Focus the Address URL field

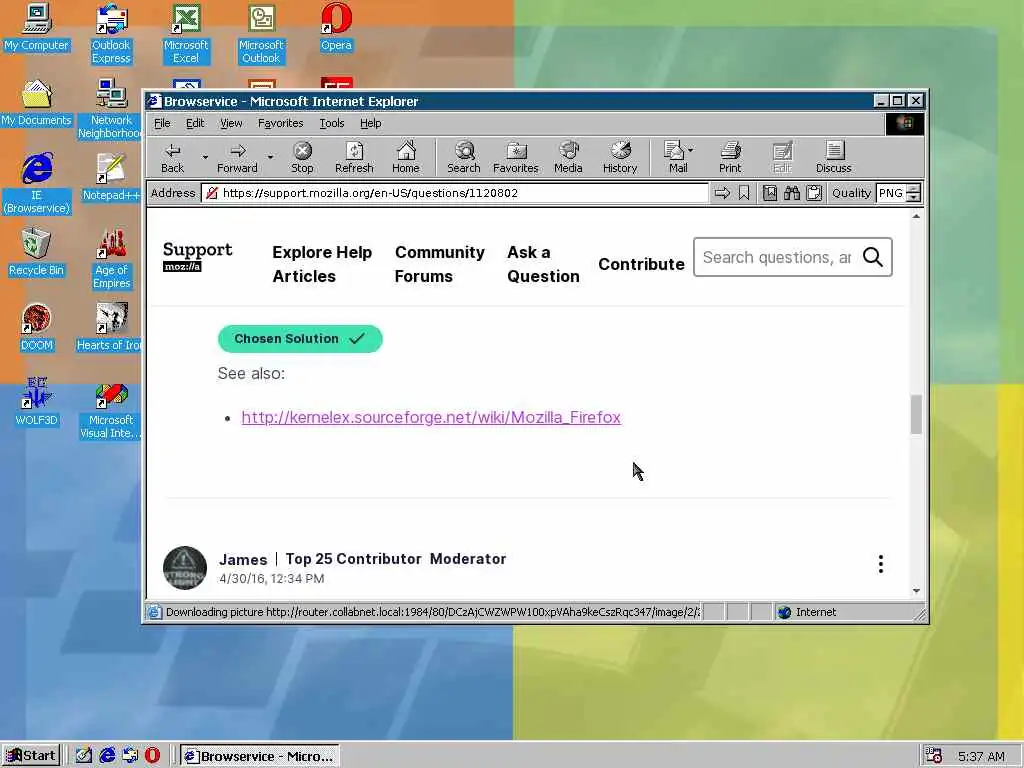[455, 193]
